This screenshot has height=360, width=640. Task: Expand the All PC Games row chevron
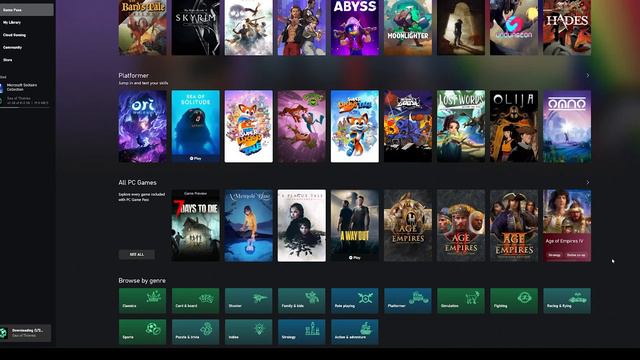pyautogui.click(x=588, y=182)
